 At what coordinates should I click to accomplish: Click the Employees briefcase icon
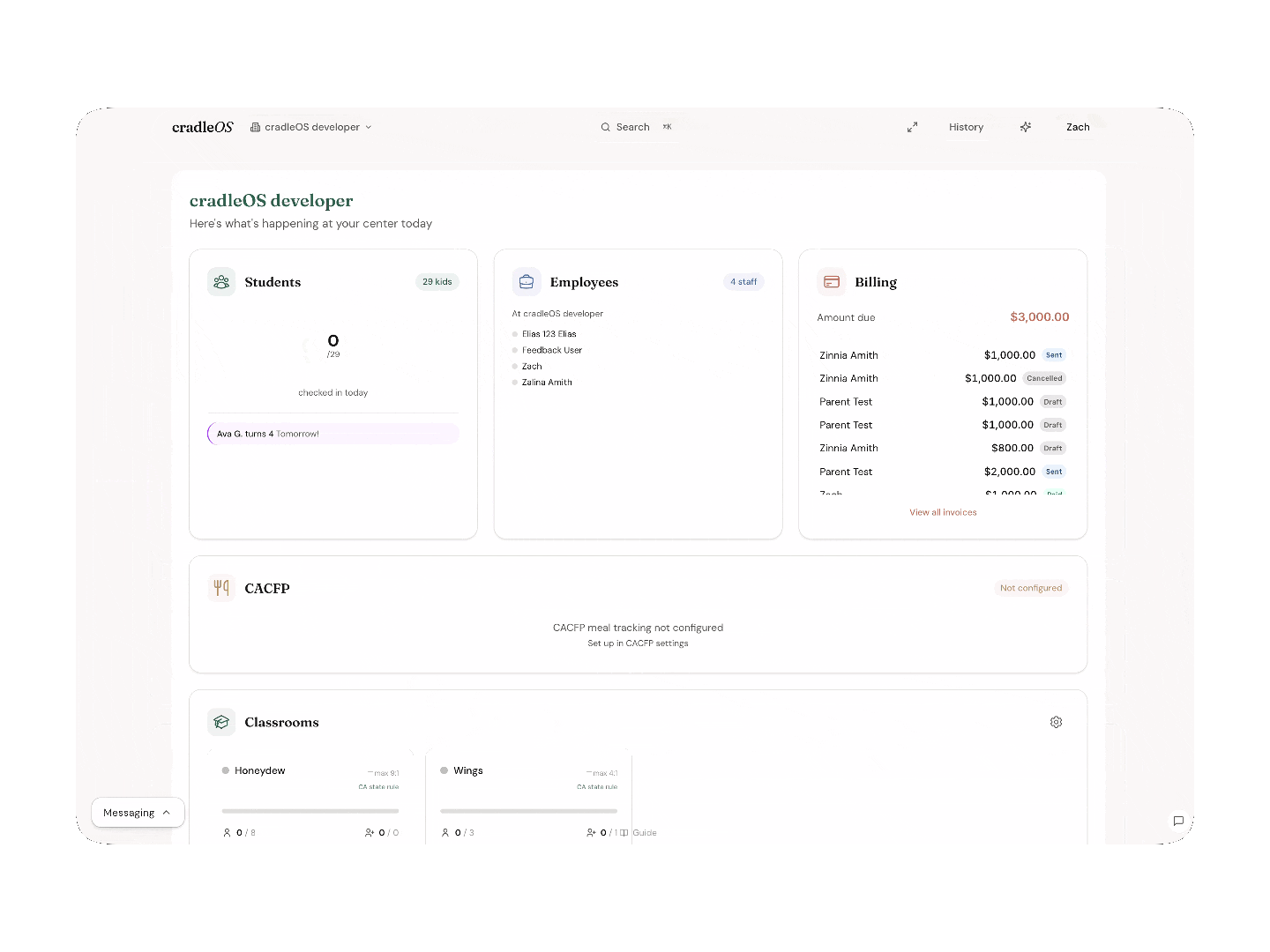pos(527,282)
